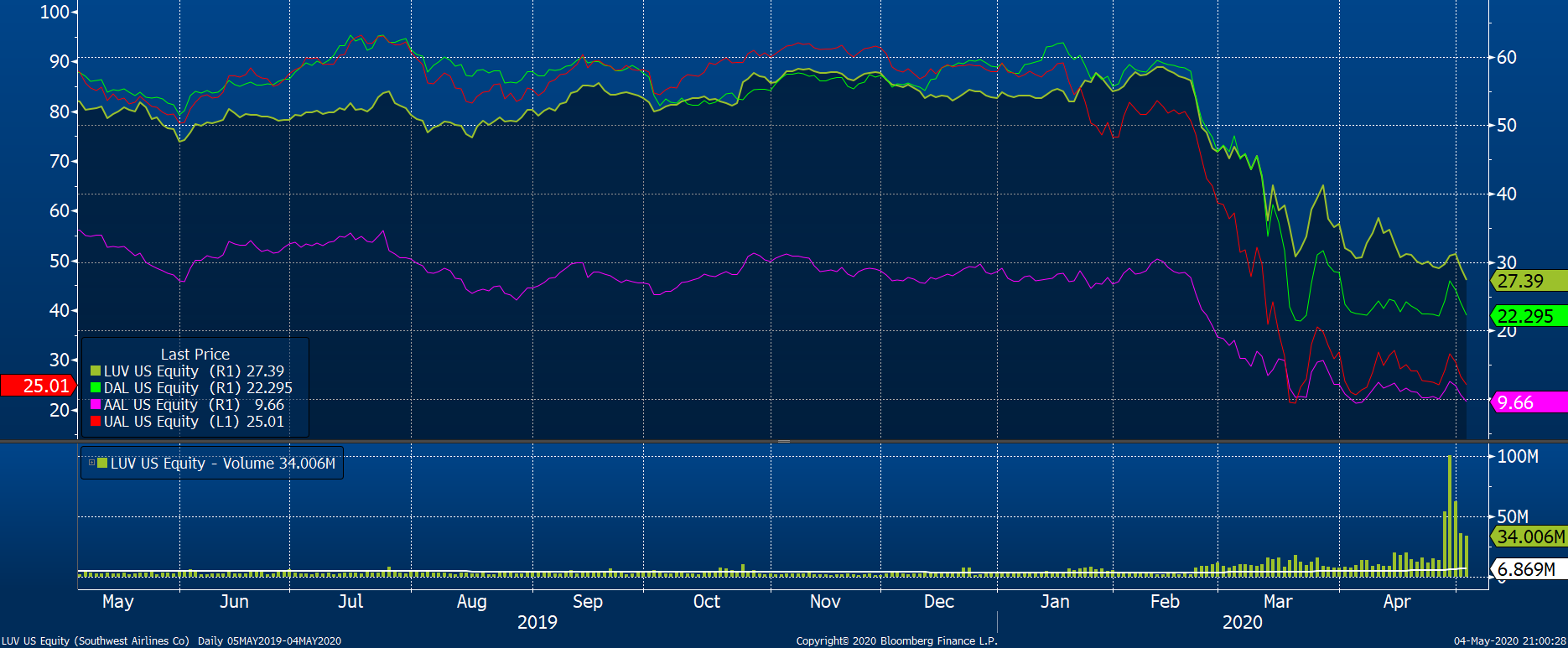This screenshot has width=1568, height=648.
Task: Click the 'May' month label on the time axis
Action: coord(118,602)
